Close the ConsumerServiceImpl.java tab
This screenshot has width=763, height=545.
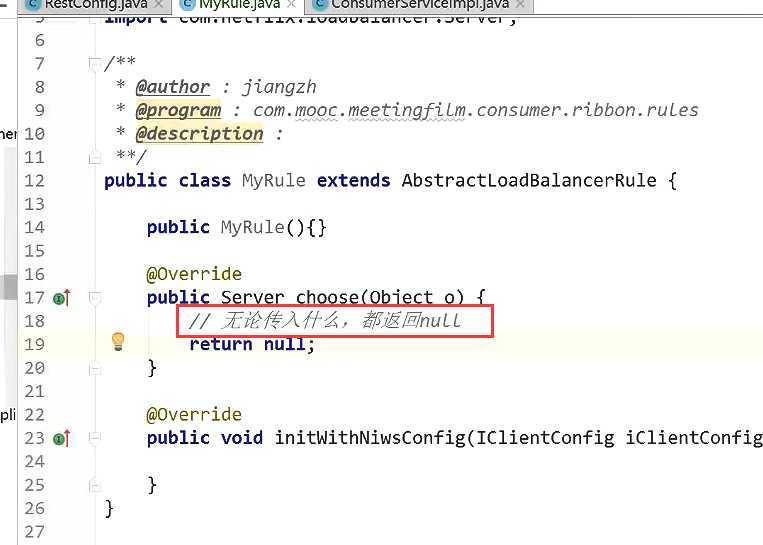click(x=520, y=5)
